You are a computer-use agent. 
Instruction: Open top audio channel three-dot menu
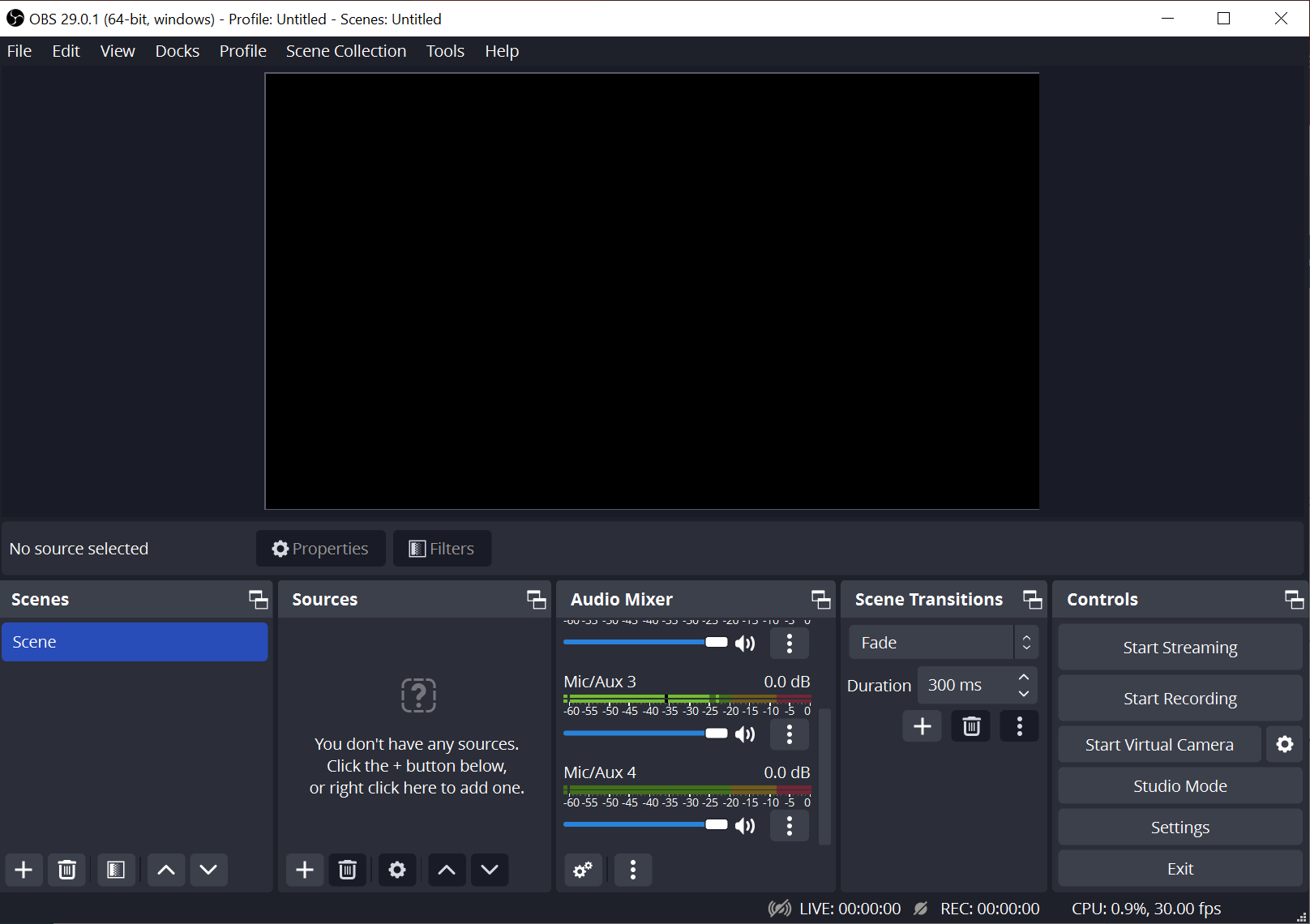(790, 644)
